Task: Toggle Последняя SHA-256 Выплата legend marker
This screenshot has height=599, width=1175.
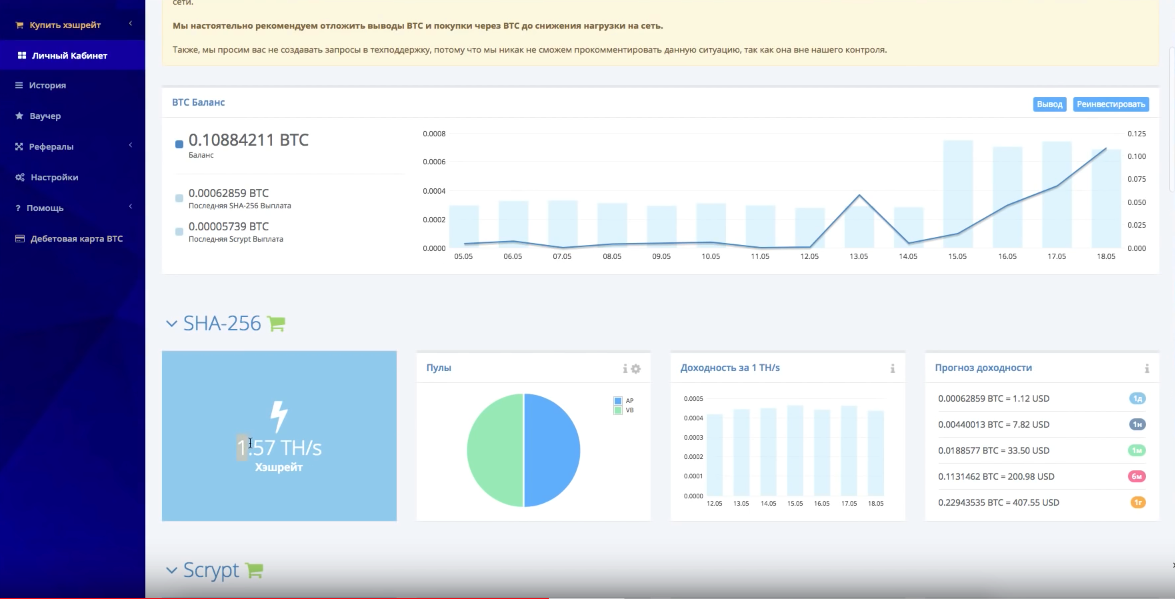Action: [179, 198]
